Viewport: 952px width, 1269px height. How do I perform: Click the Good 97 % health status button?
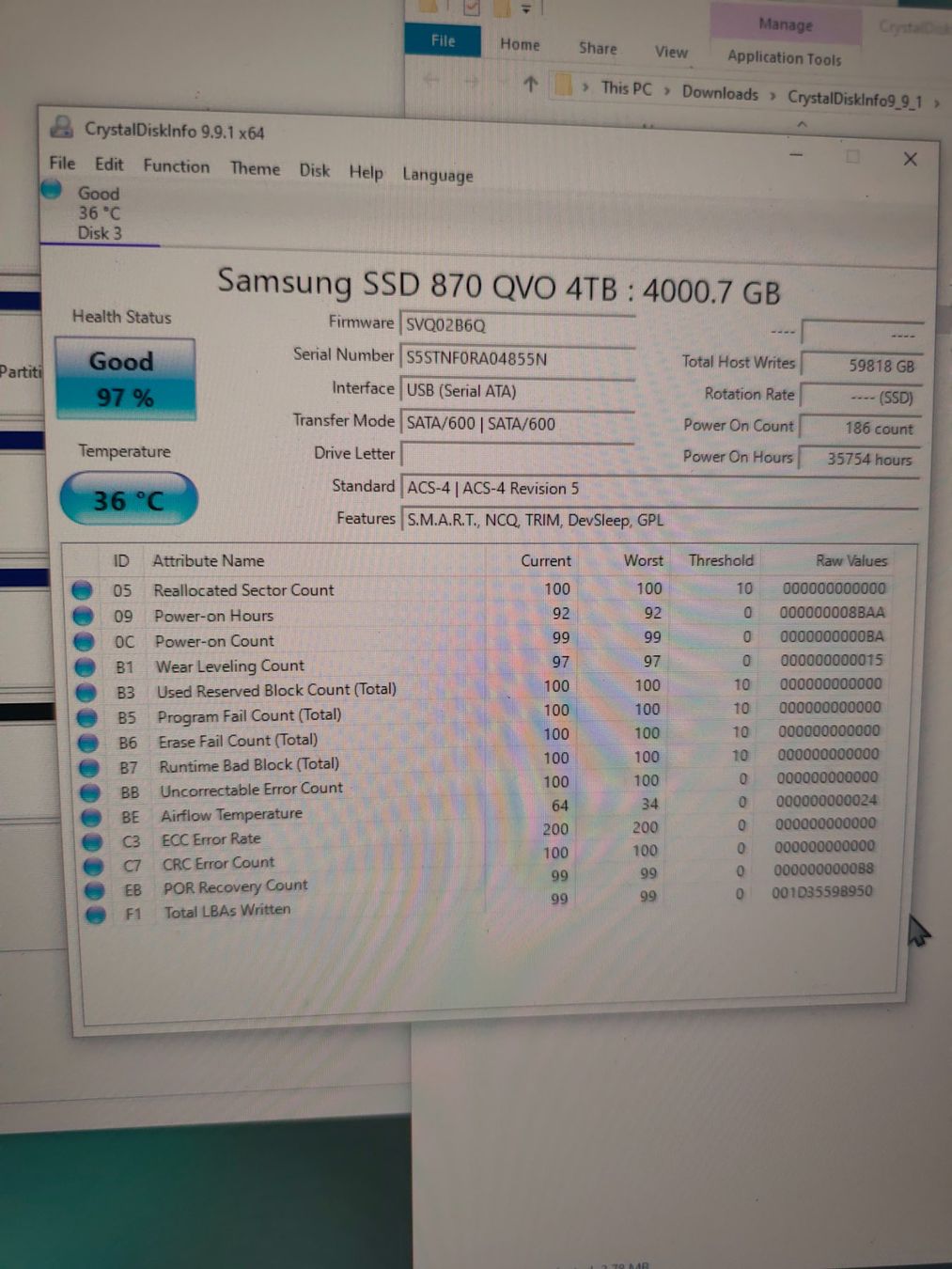pos(125,379)
